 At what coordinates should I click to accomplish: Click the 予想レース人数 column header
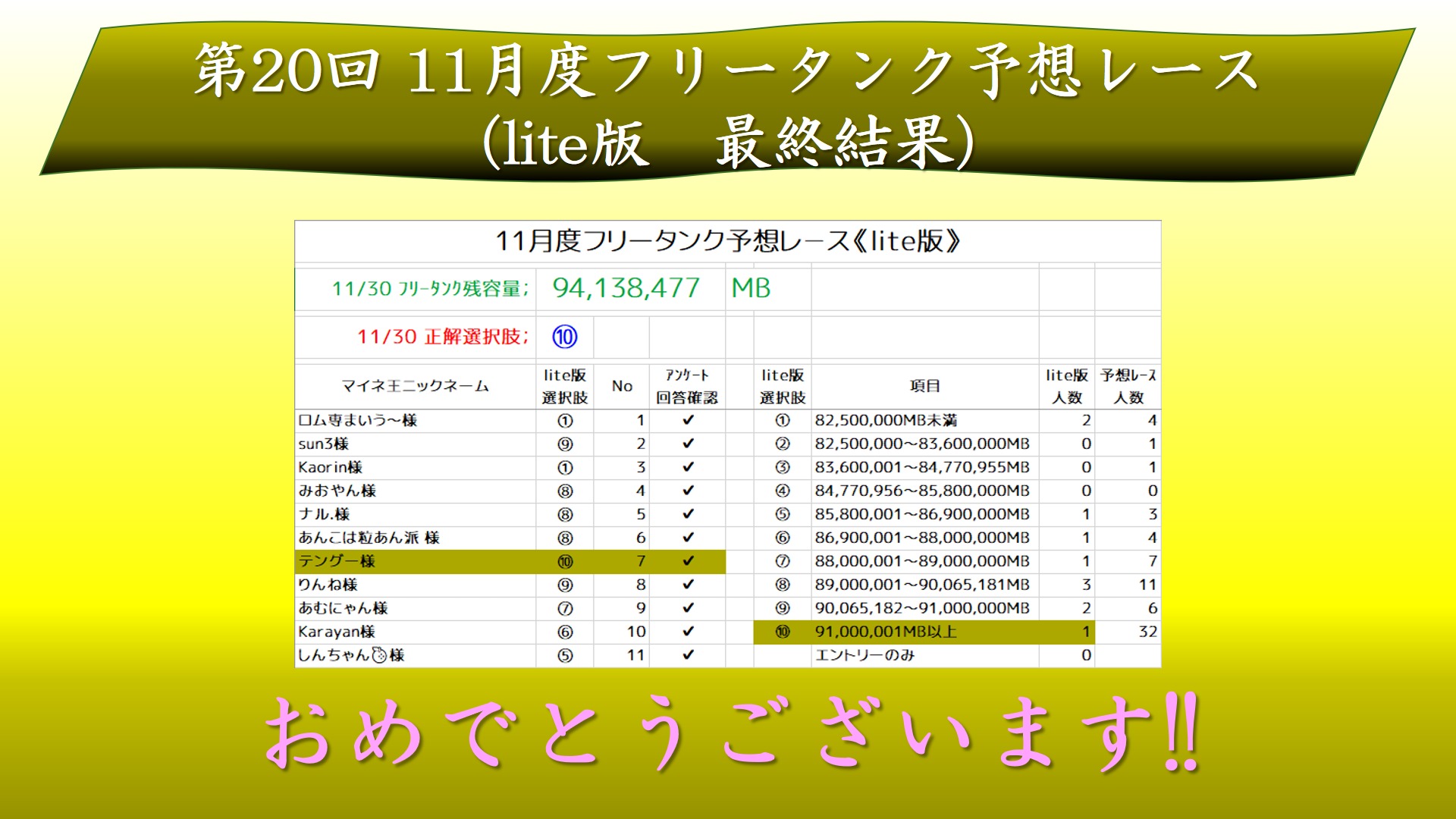tap(1128, 387)
